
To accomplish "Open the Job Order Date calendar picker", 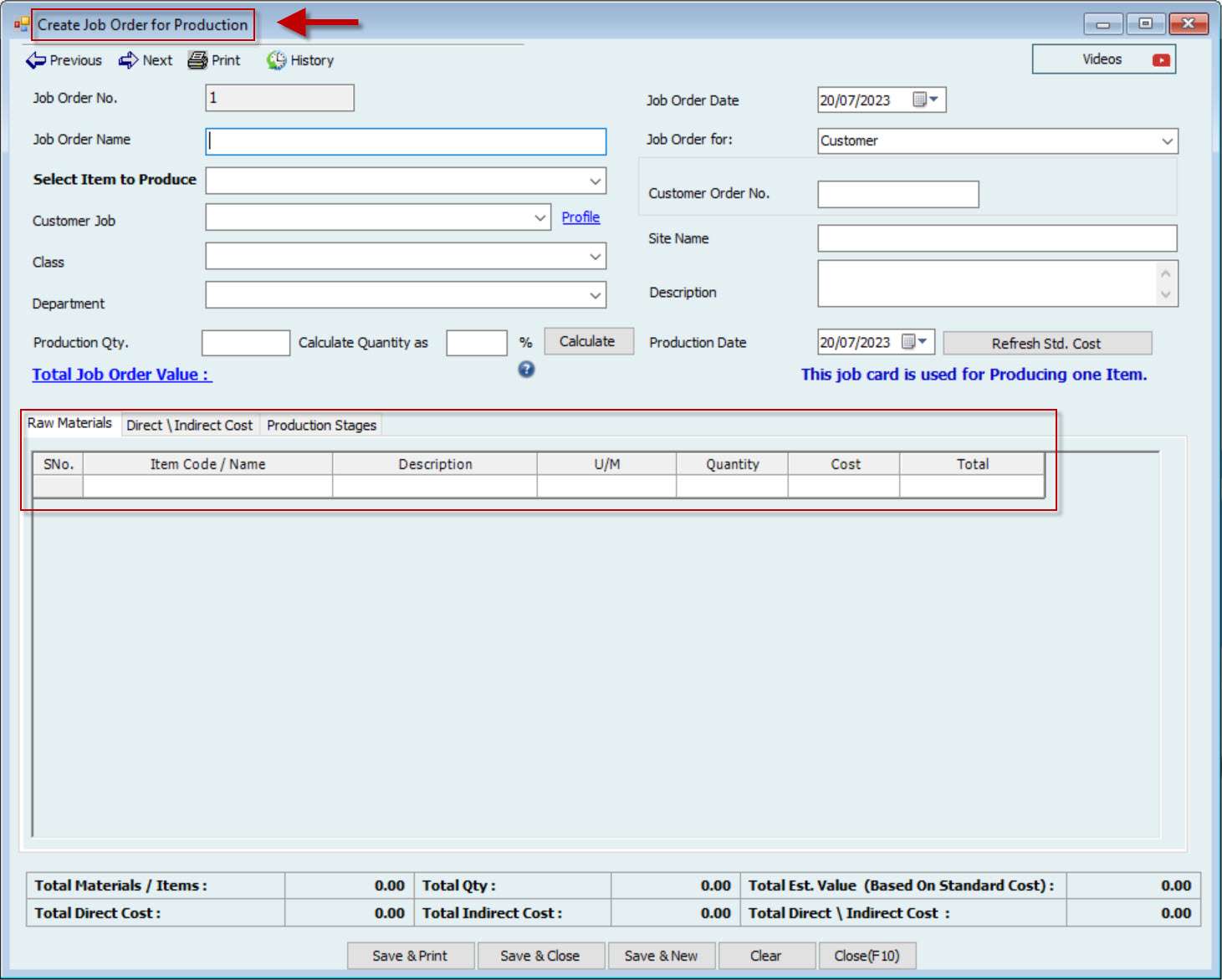I will pyautogui.click(x=924, y=100).
